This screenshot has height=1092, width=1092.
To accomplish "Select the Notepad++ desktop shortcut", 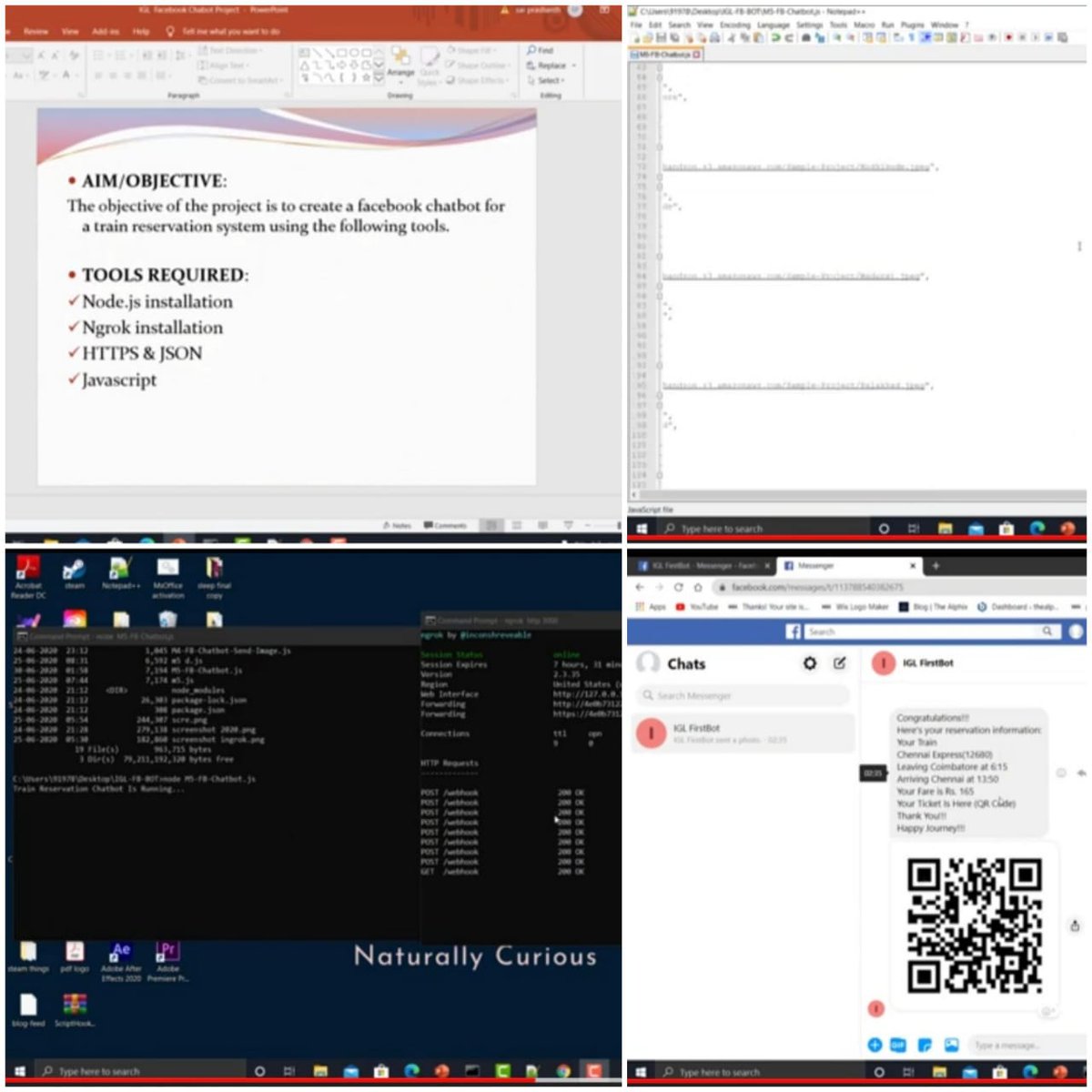I will (120, 574).
